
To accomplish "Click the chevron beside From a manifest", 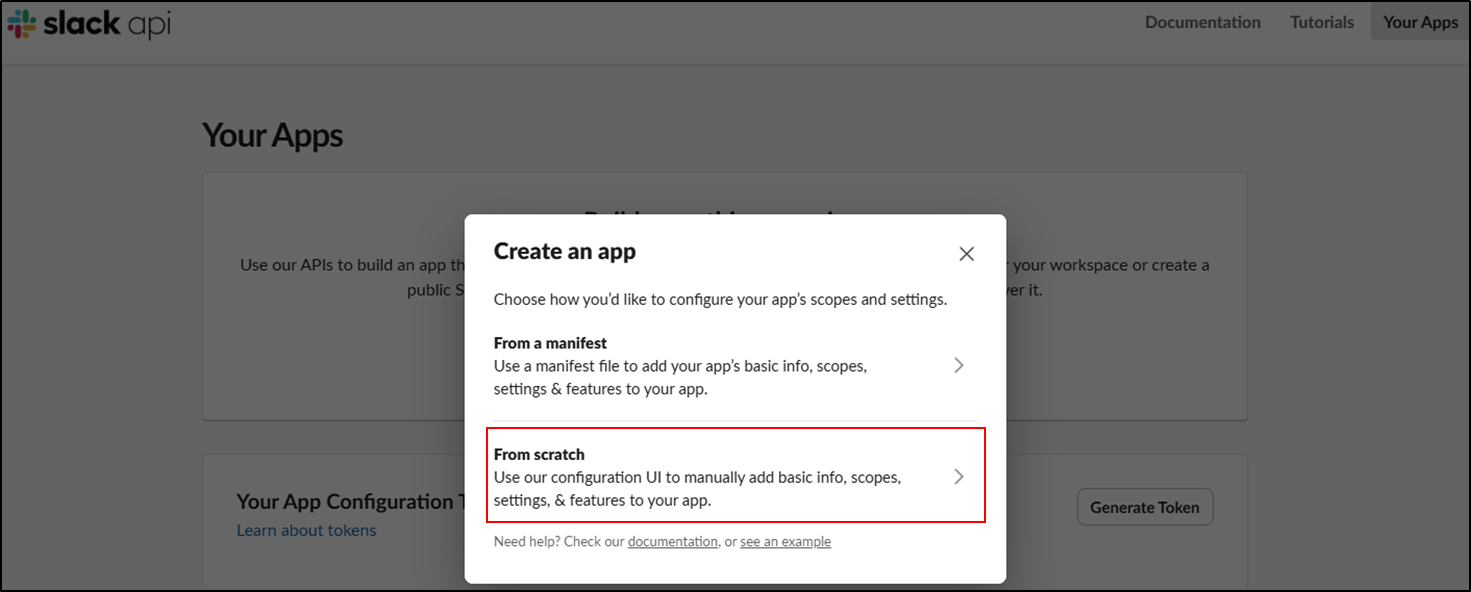I will (x=958, y=366).
